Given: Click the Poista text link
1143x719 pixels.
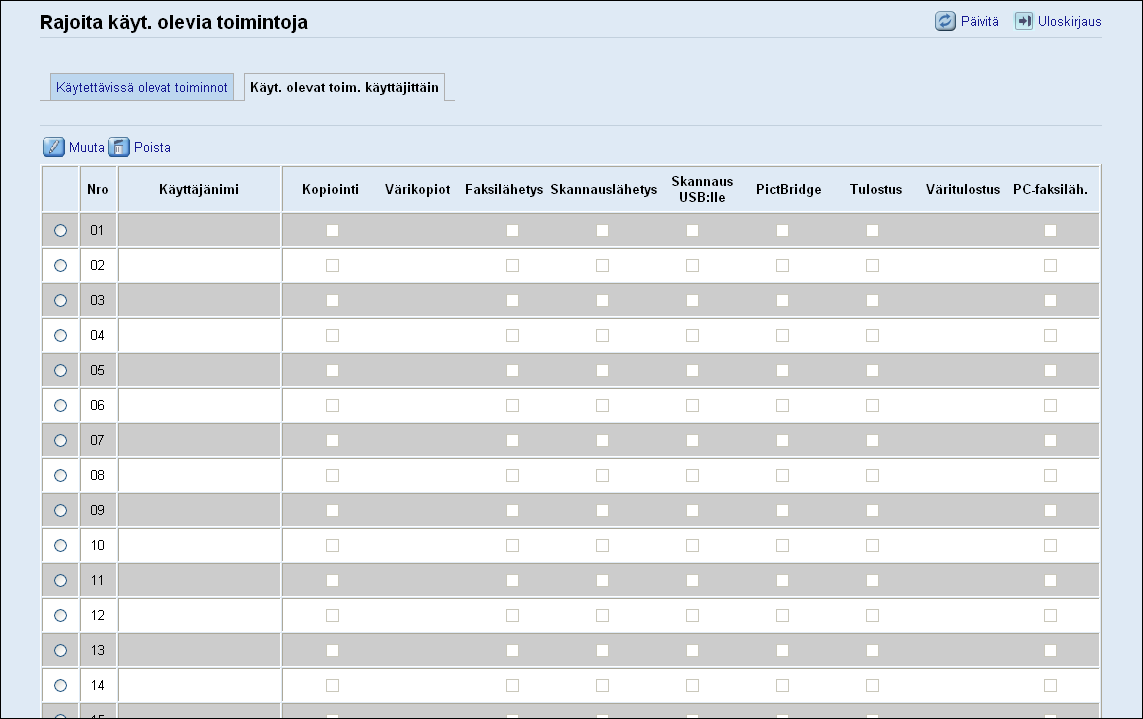Looking at the screenshot, I should click(152, 147).
